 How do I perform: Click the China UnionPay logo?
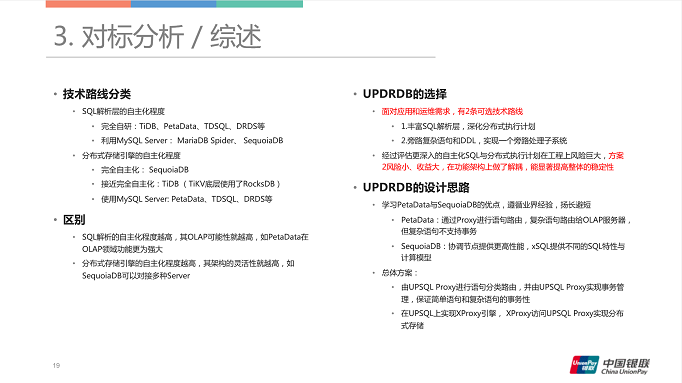(x=609, y=365)
